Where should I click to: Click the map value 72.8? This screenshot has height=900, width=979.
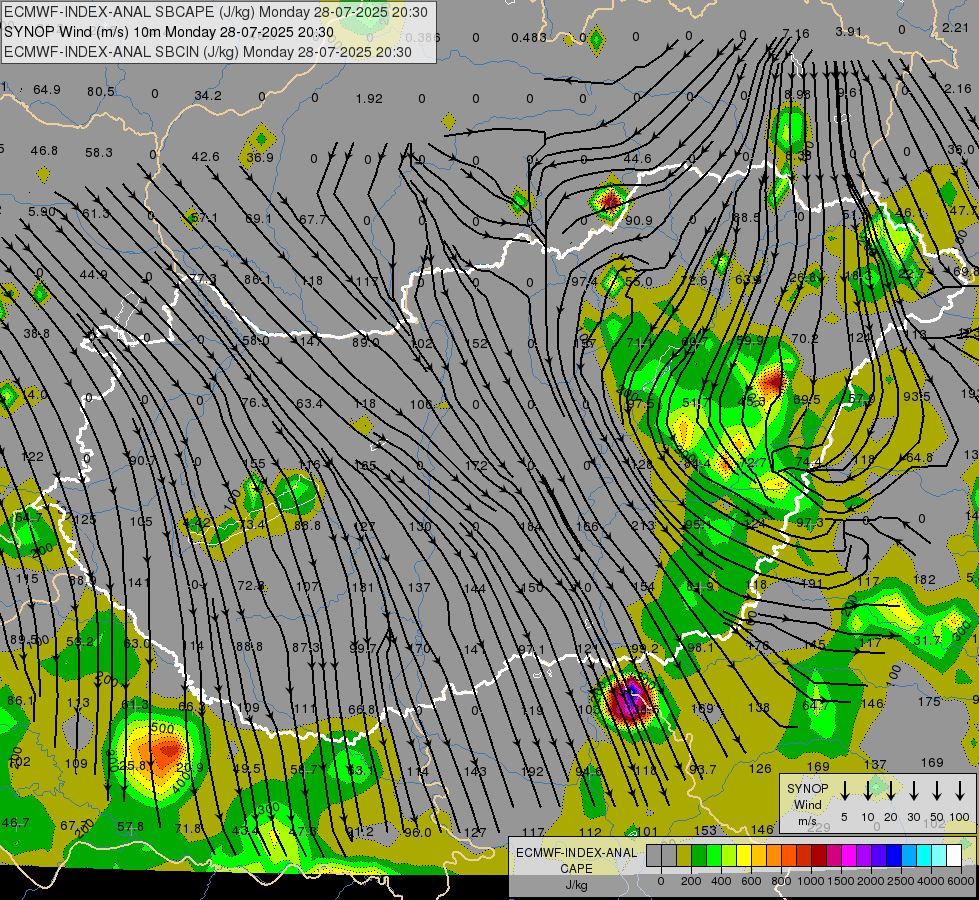250,585
